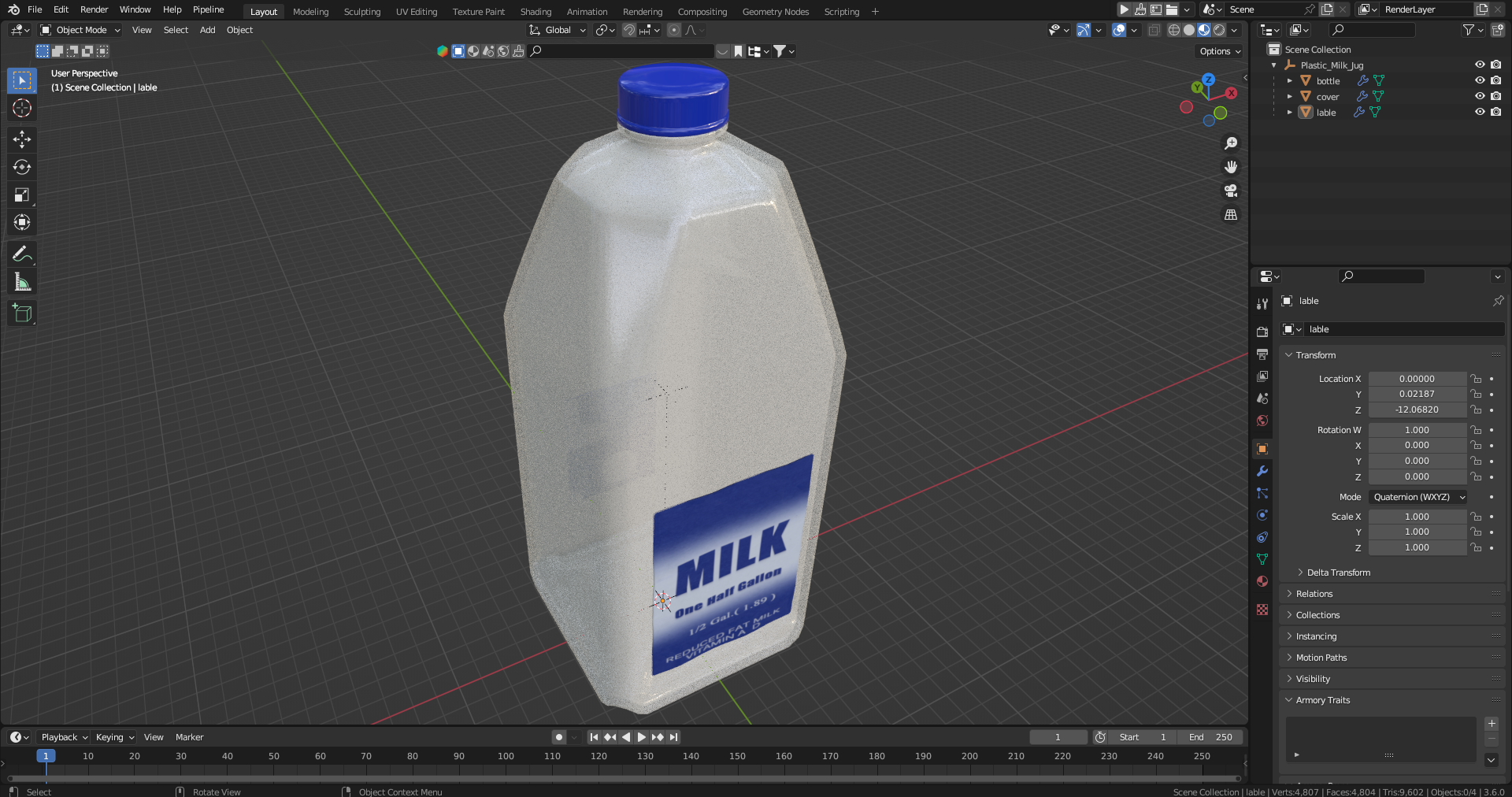Open the Global orientation dropdown

click(558, 30)
